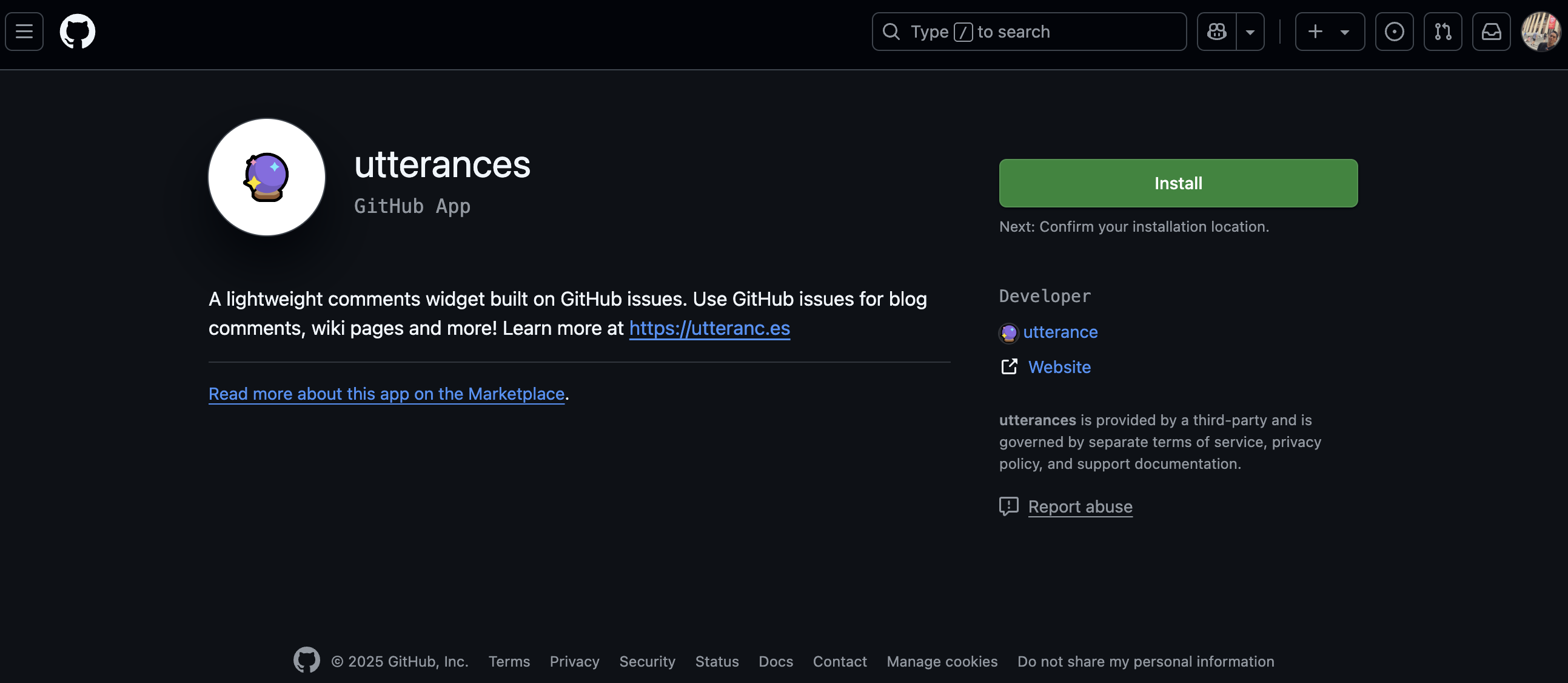Viewport: 1568px width, 683px height.
Task: Click the utterances app logo image
Action: click(267, 177)
